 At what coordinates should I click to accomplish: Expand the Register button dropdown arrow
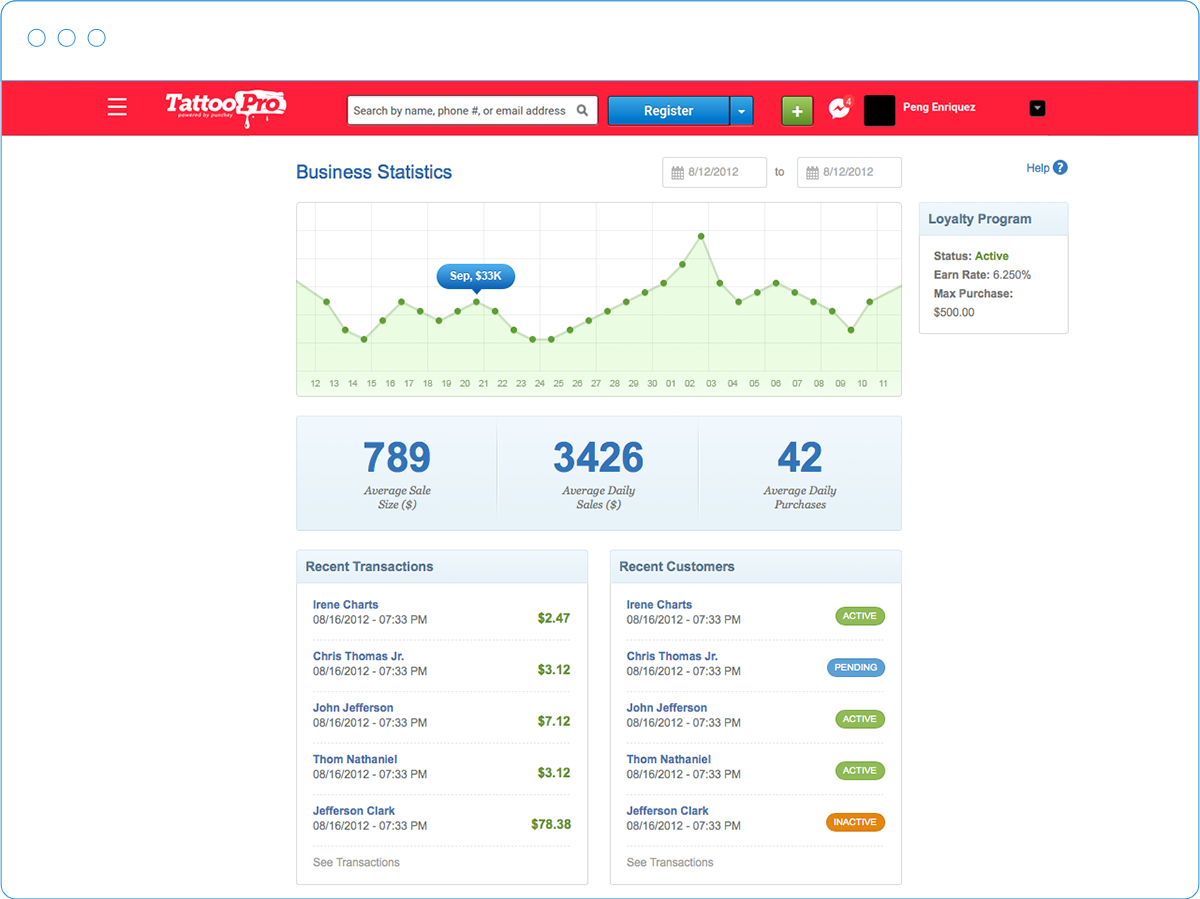pos(741,111)
